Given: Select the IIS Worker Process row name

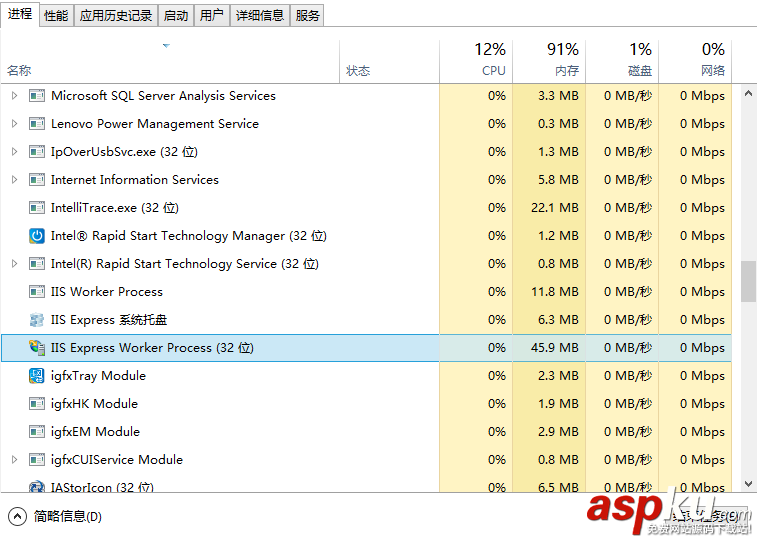Looking at the screenshot, I should click(x=107, y=291).
